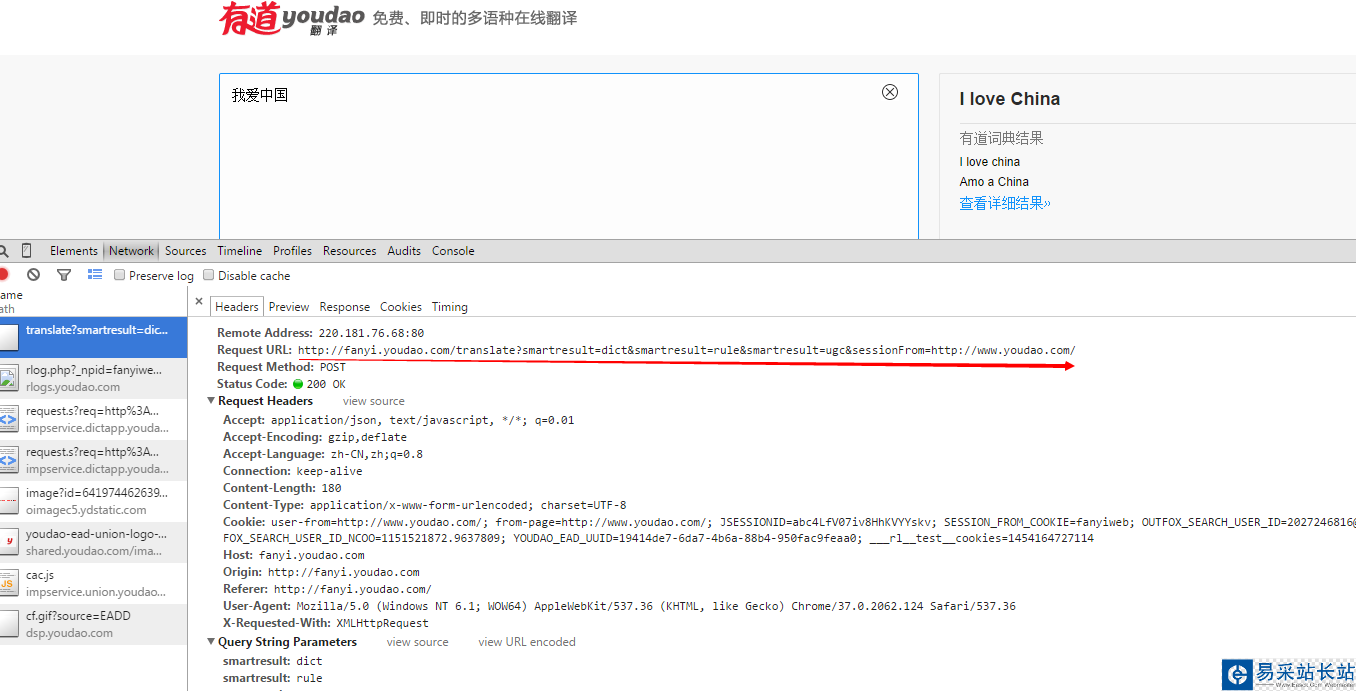
Task: Select the image?id=641974462639 request row
Action: [93, 502]
